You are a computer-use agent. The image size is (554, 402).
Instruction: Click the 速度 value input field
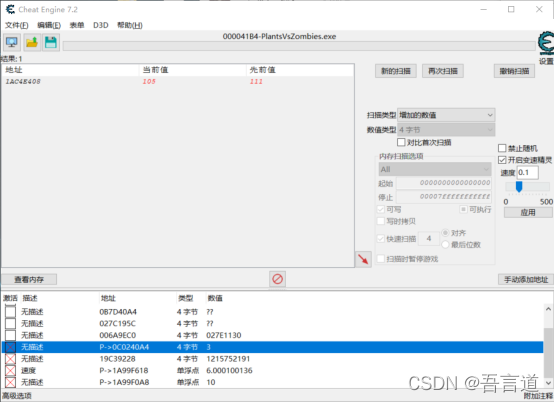(528, 172)
